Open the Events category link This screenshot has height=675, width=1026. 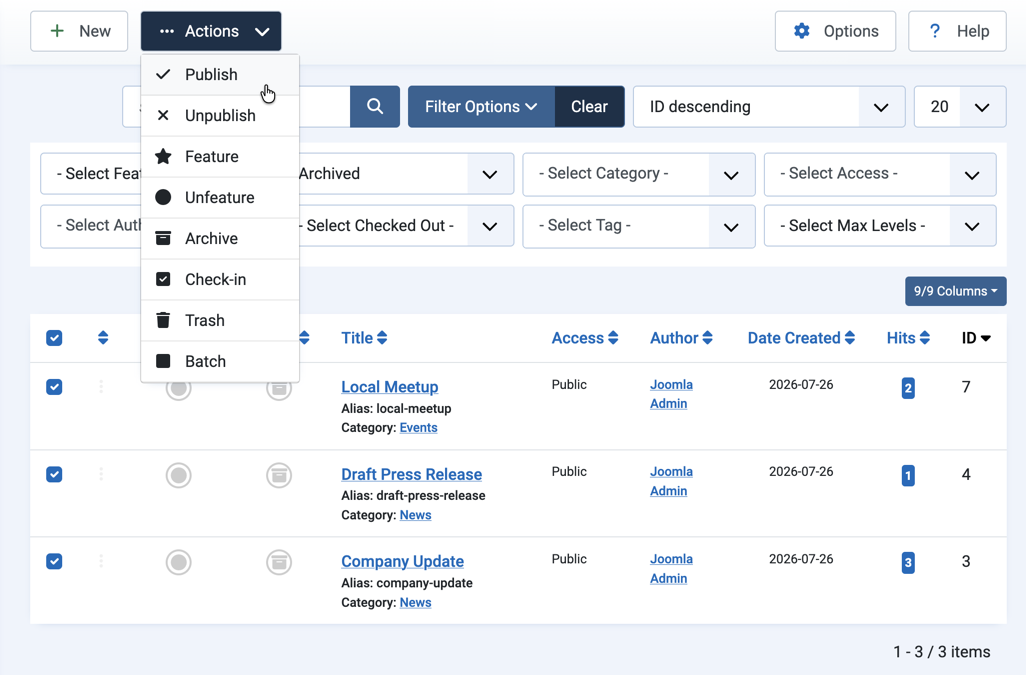(418, 428)
